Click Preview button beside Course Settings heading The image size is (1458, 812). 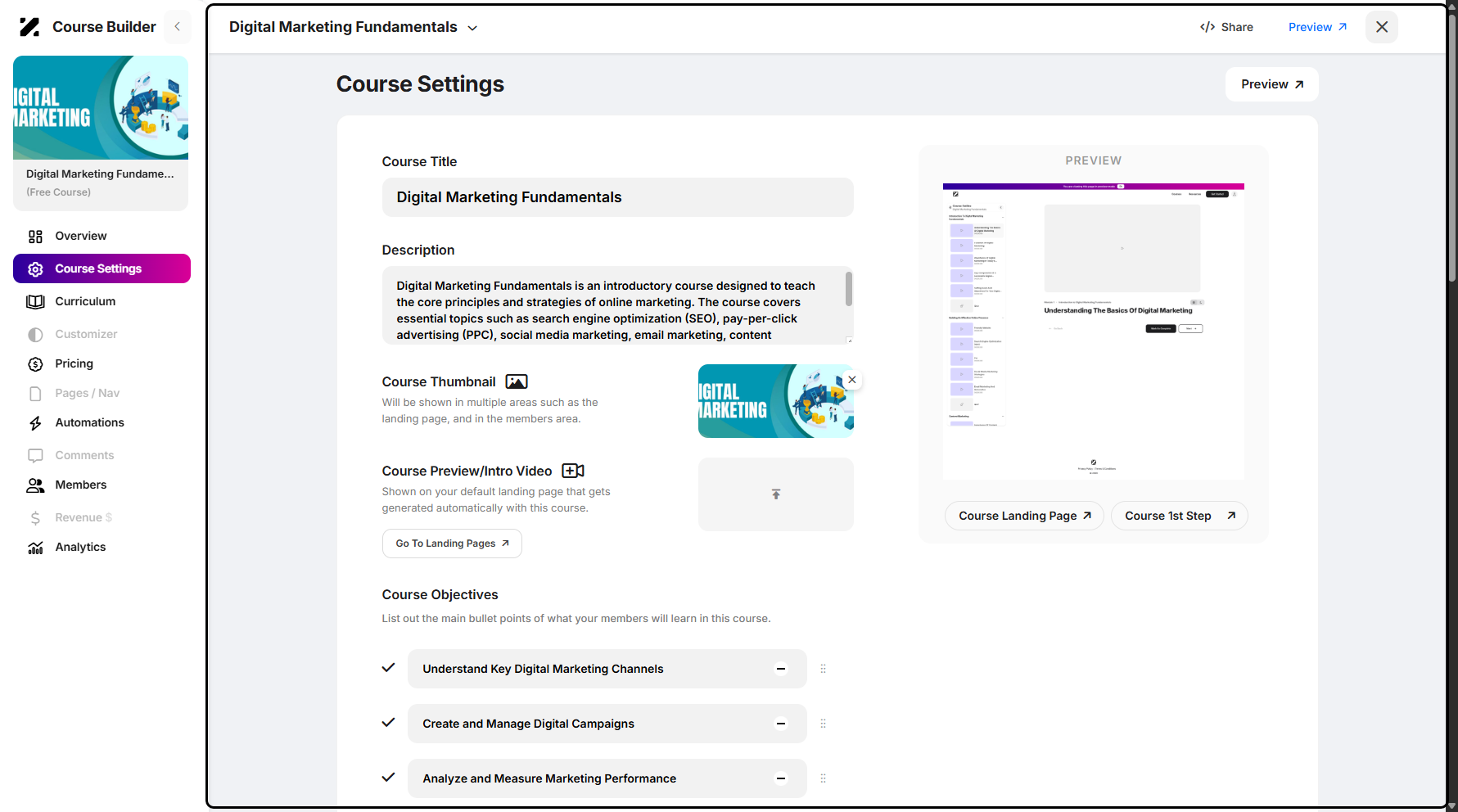click(x=1271, y=84)
